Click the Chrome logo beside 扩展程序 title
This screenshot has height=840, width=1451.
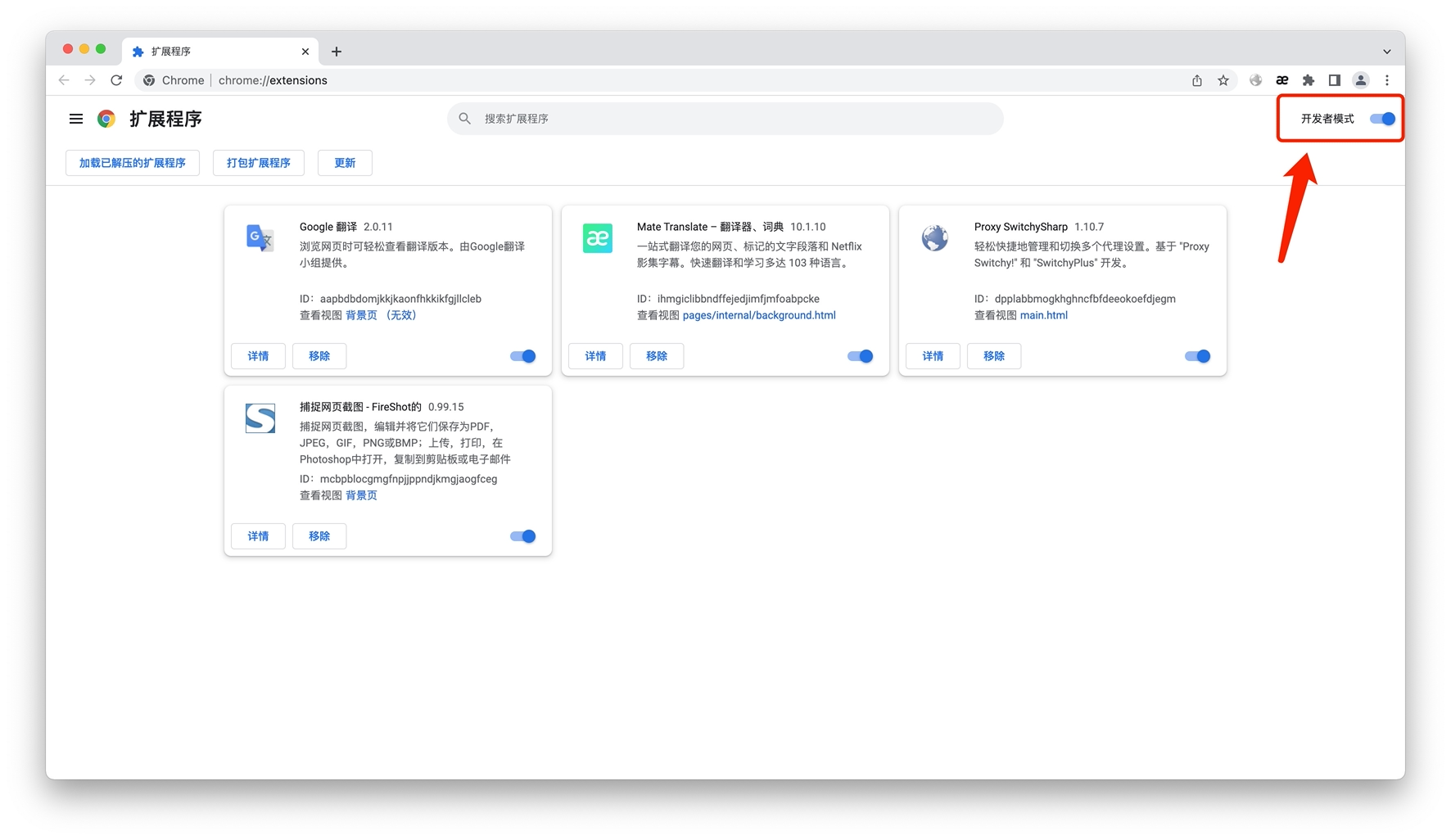click(106, 119)
